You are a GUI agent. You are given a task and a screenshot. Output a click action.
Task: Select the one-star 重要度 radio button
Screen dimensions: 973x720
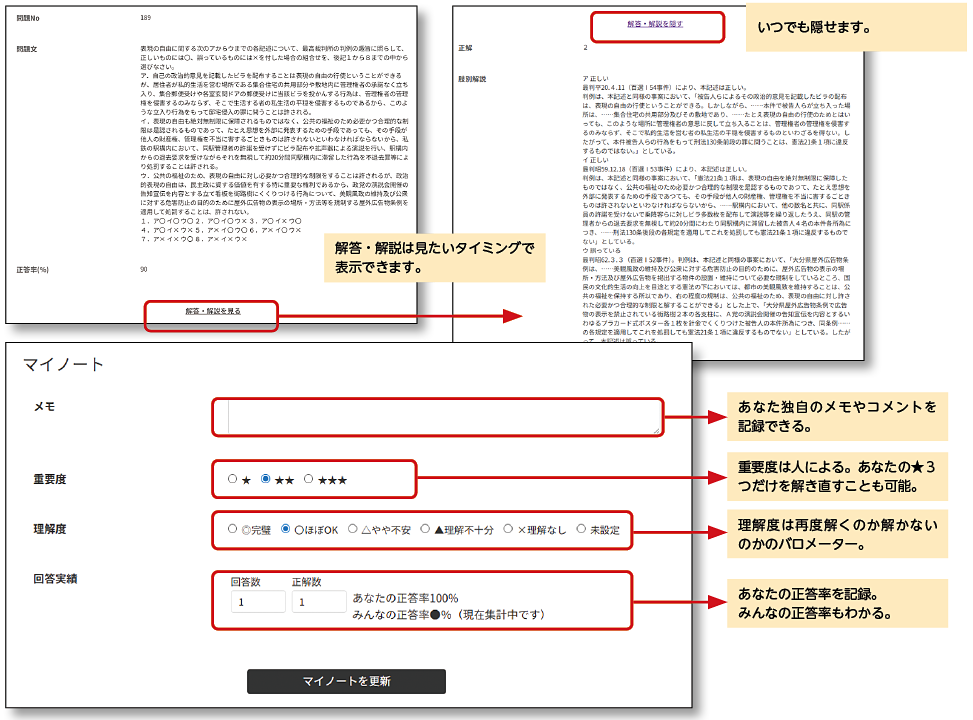[x=233, y=480]
